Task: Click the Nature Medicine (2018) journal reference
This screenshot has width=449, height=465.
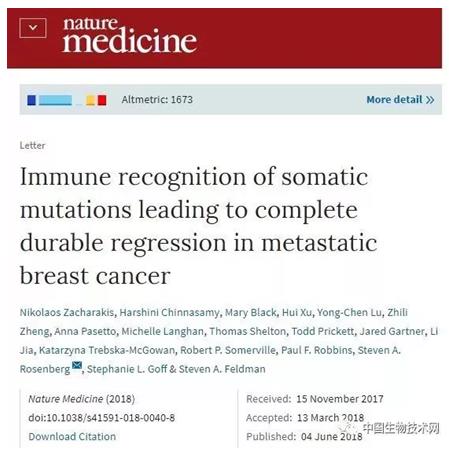Action: click(82, 399)
